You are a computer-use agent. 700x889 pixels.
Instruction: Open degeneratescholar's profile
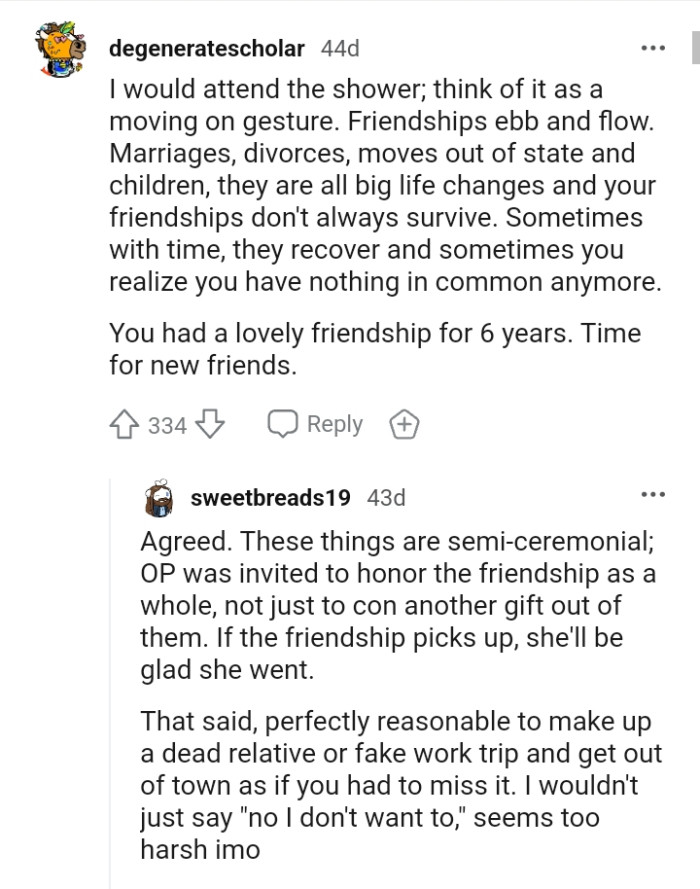[x=208, y=48]
